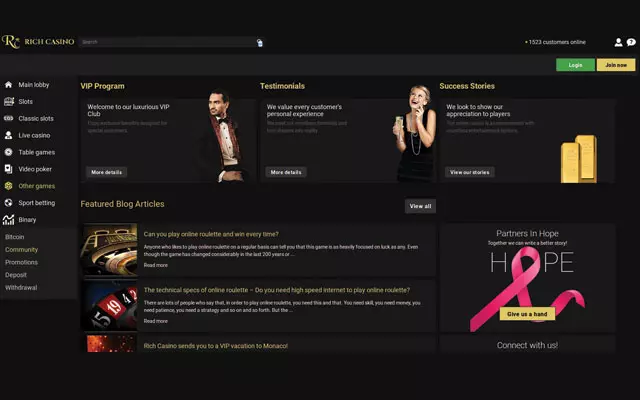The image size is (640, 400).
Task: Click the Video poker cards icon
Action: click(8, 169)
